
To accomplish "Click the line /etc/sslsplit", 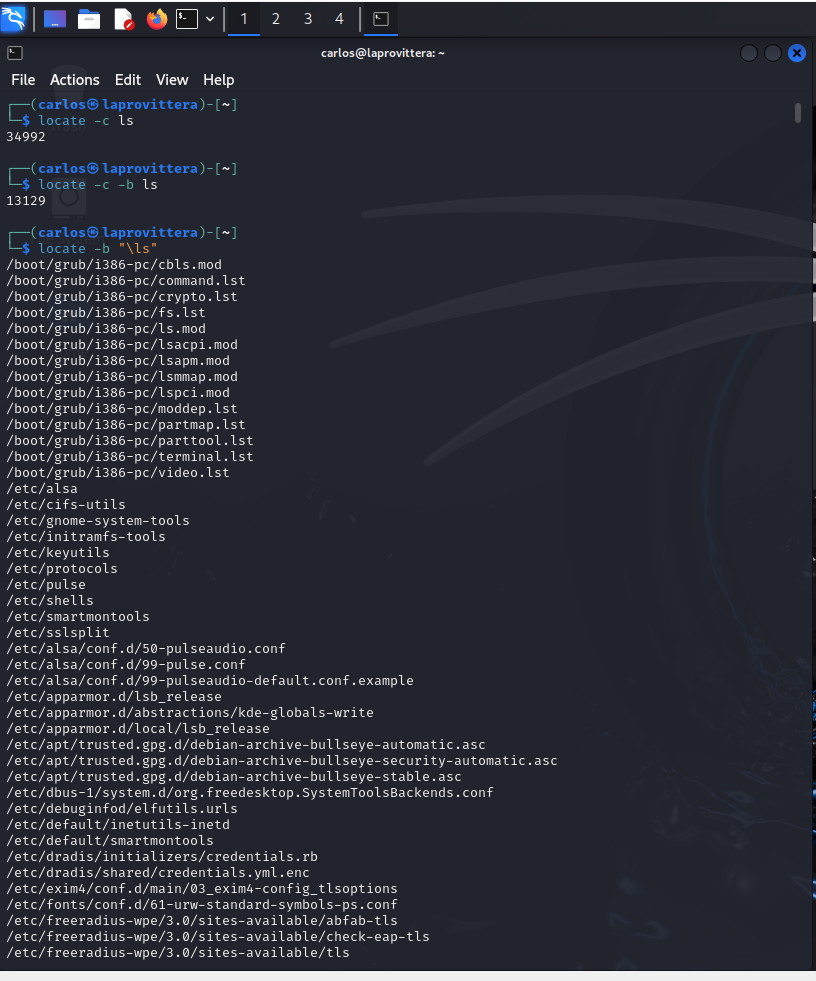I will (x=58, y=633).
